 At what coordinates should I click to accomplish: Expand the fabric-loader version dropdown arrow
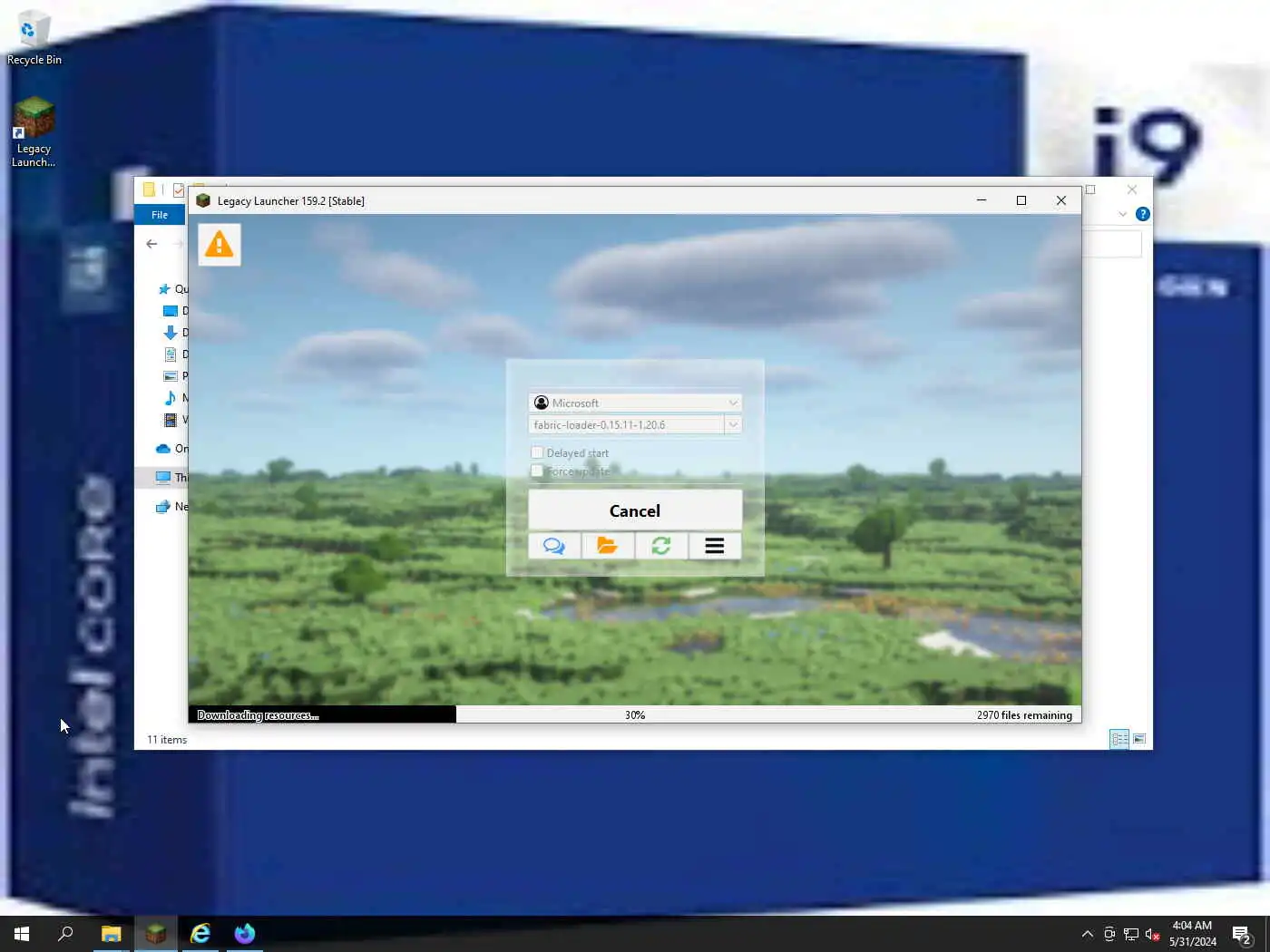click(x=733, y=424)
